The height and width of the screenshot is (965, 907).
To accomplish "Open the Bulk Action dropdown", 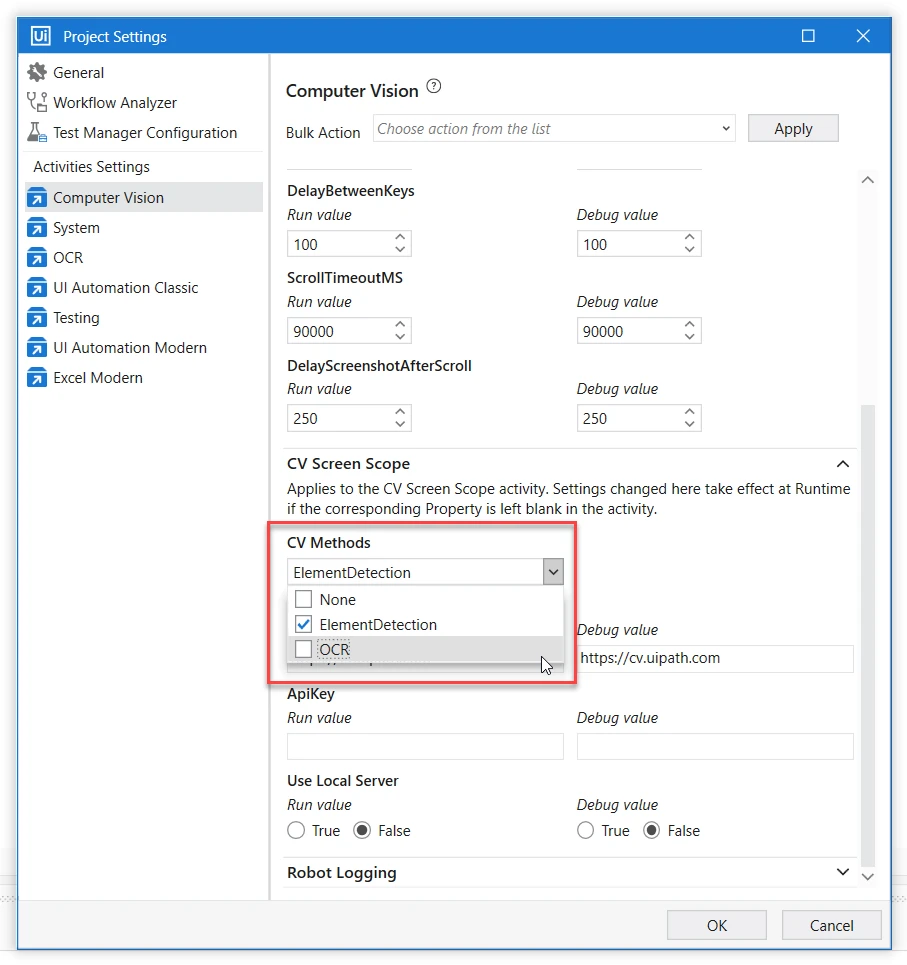I will (554, 128).
